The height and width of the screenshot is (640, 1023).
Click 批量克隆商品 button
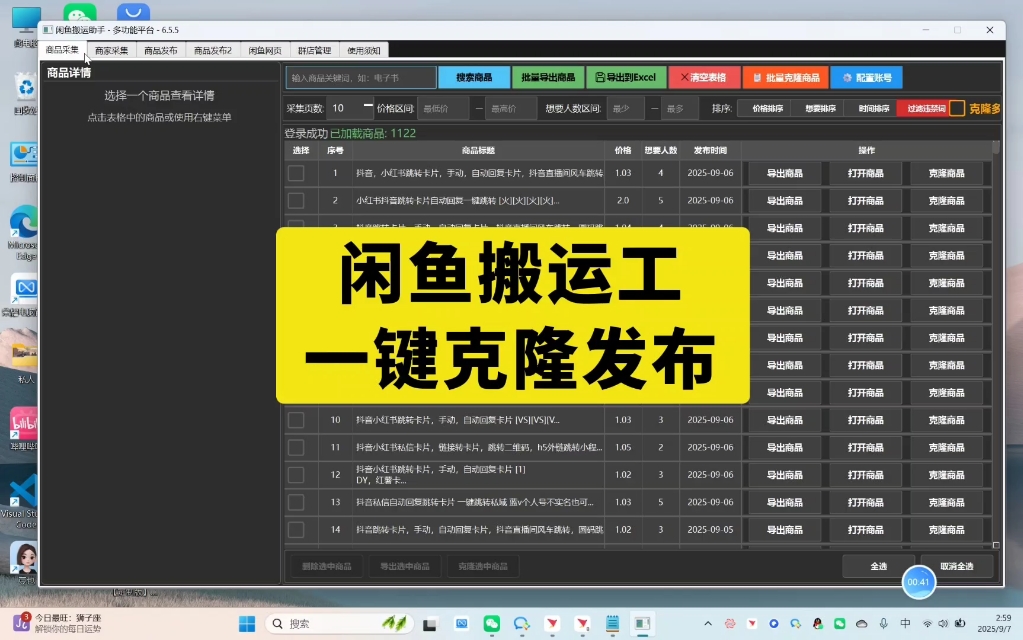tap(786, 78)
